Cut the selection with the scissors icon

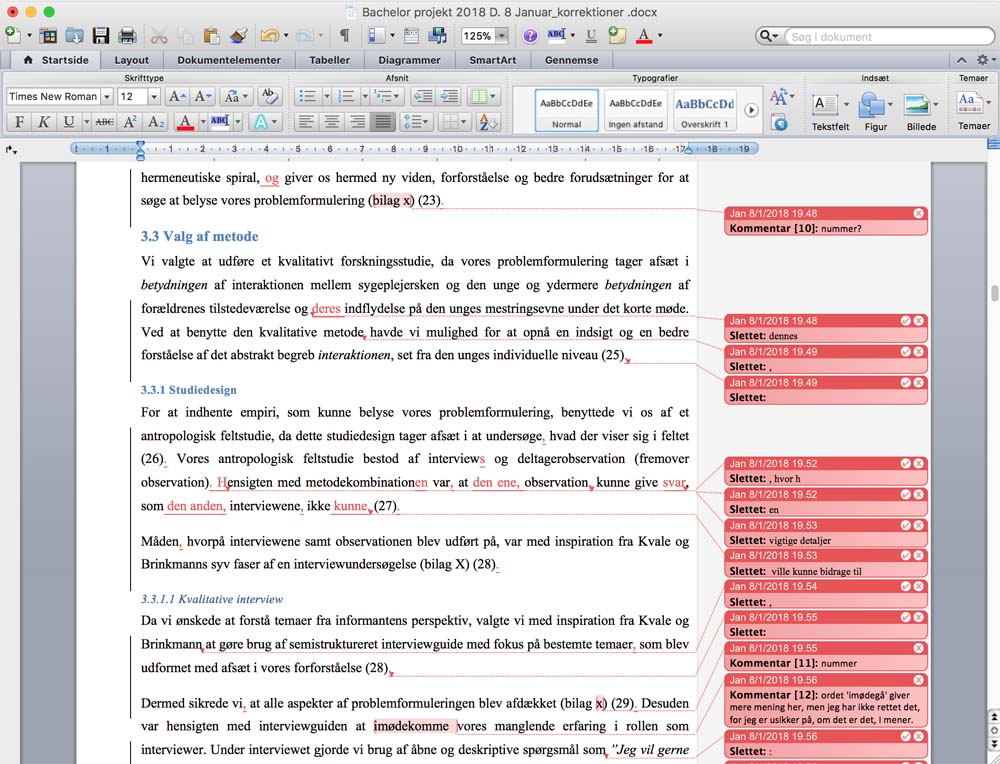pos(159,36)
